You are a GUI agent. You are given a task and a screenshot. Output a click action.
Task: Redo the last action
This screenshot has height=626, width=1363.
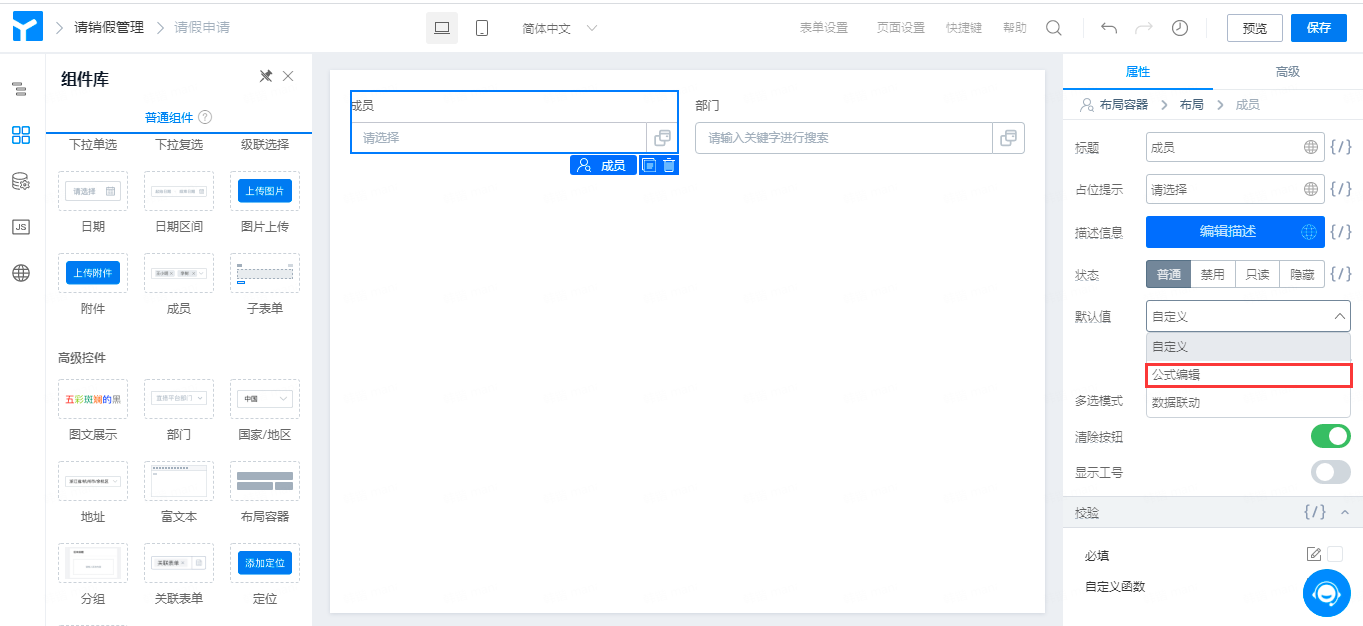[x=1144, y=28]
